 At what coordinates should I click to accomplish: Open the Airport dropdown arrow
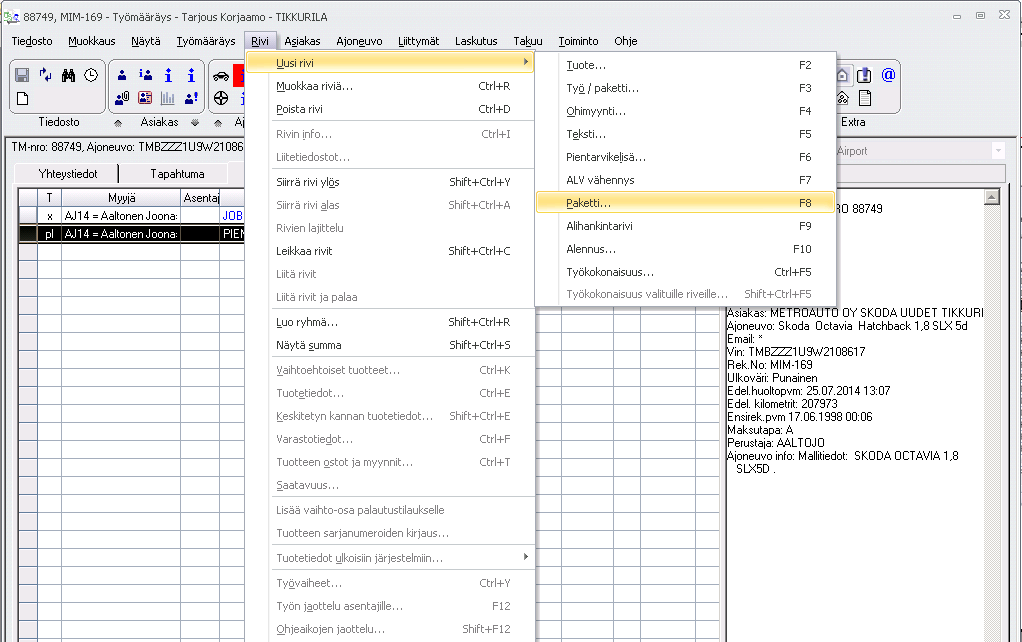pyautogui.click(x=998, y=151)
